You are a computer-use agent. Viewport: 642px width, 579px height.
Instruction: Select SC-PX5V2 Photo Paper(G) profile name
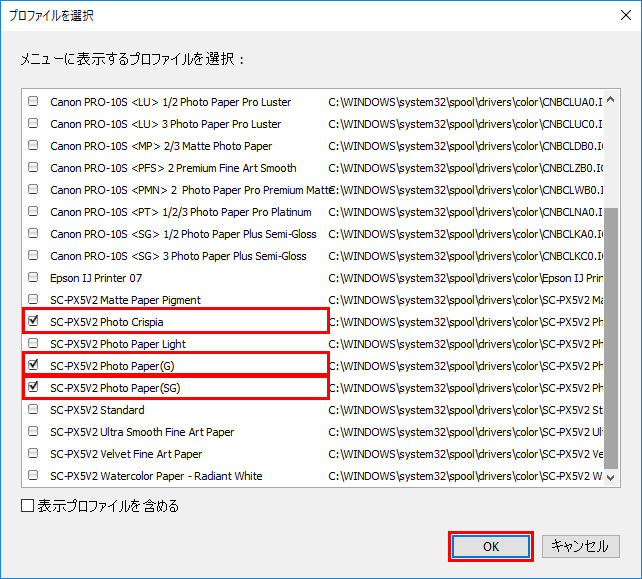click(x=112, y=366)
